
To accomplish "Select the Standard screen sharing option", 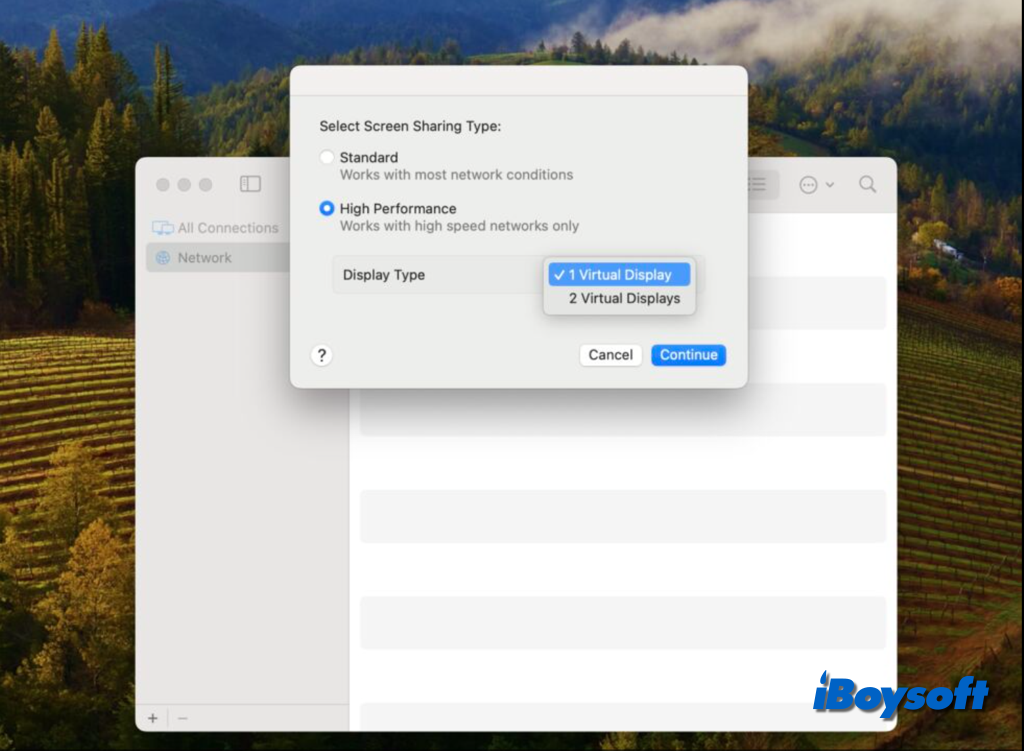I will point(327,158).
